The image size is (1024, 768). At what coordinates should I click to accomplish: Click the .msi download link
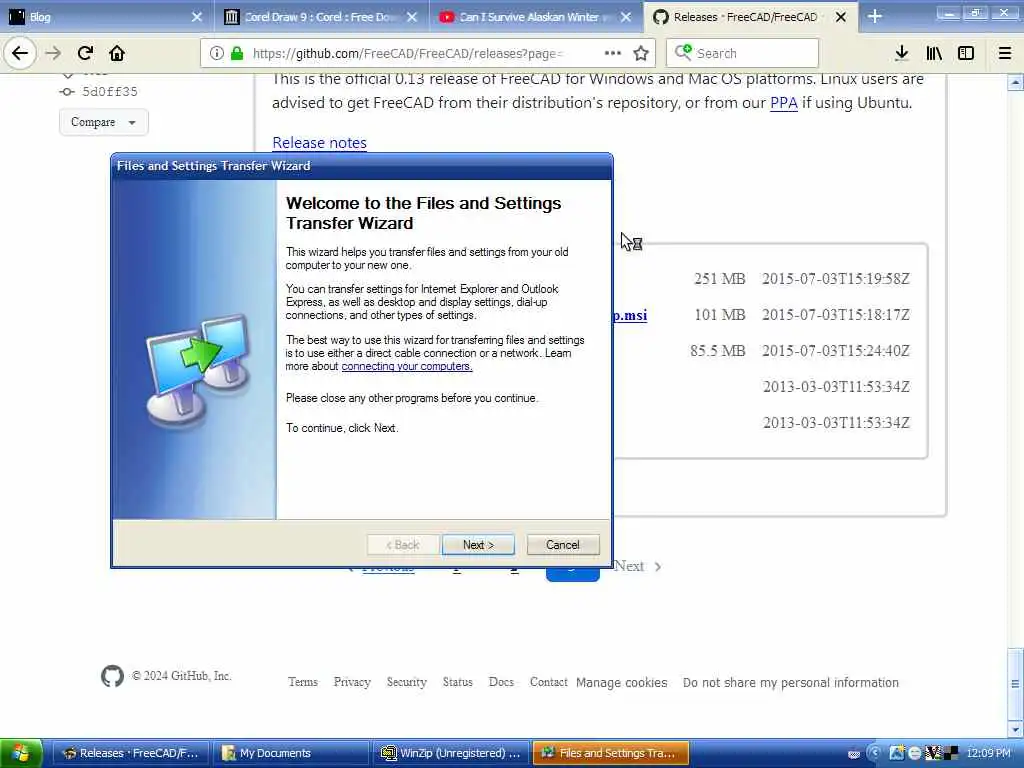630,315
